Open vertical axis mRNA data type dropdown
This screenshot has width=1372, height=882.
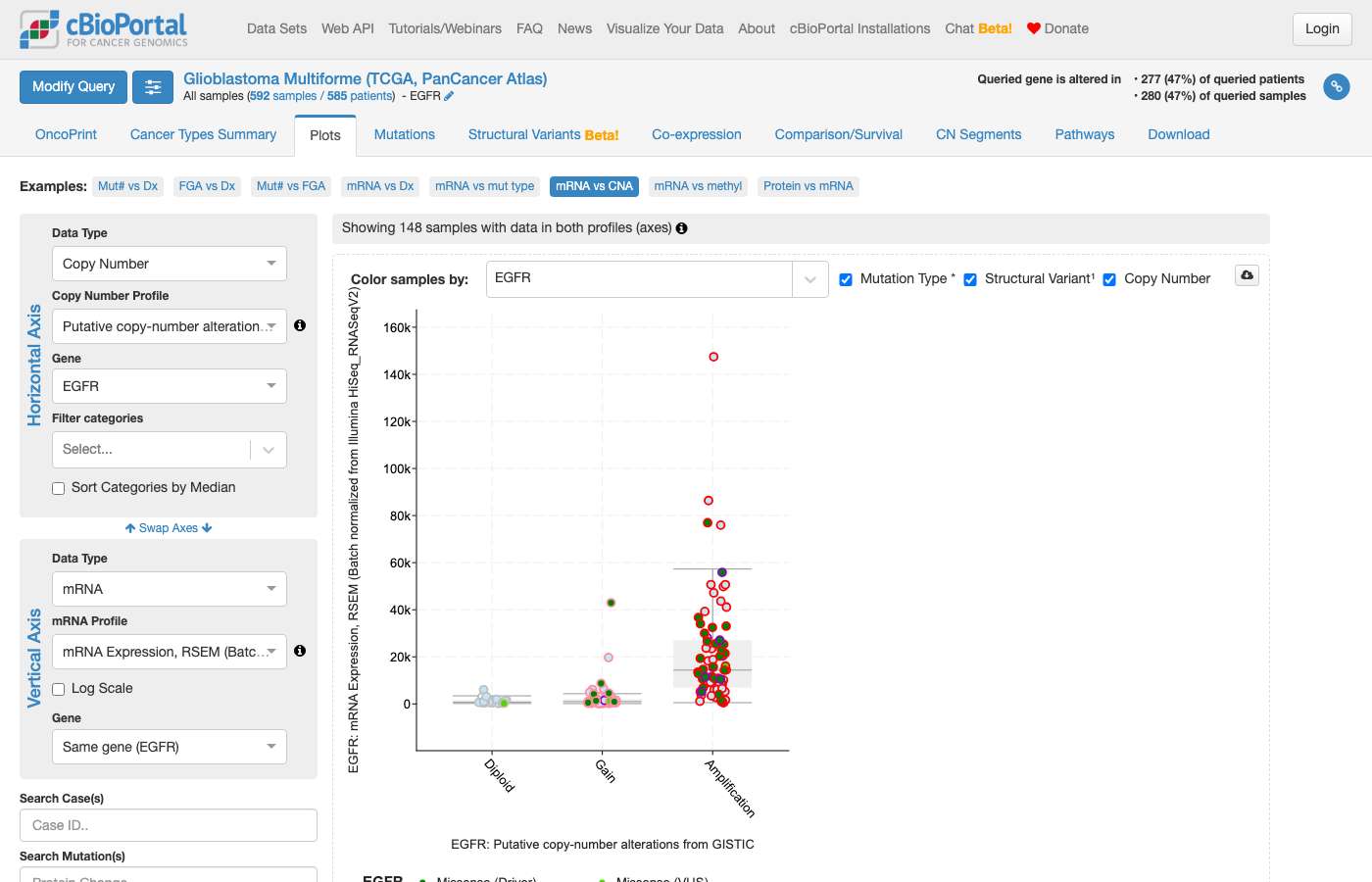[x=170, y=589]
